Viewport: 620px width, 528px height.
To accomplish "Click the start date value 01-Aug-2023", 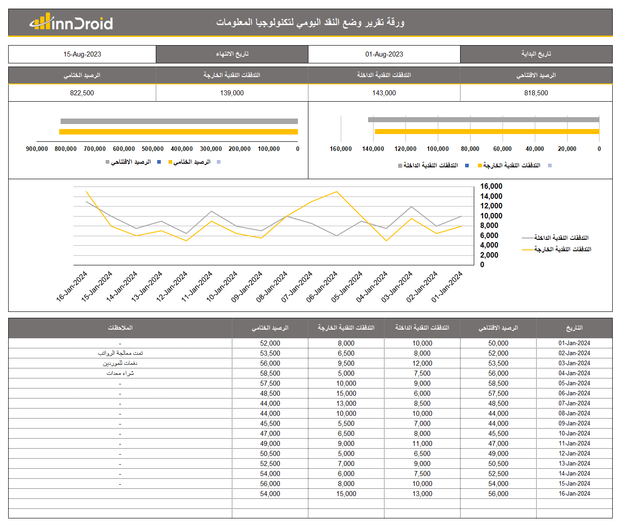I will pyautogui.click(x=384, y=54).
